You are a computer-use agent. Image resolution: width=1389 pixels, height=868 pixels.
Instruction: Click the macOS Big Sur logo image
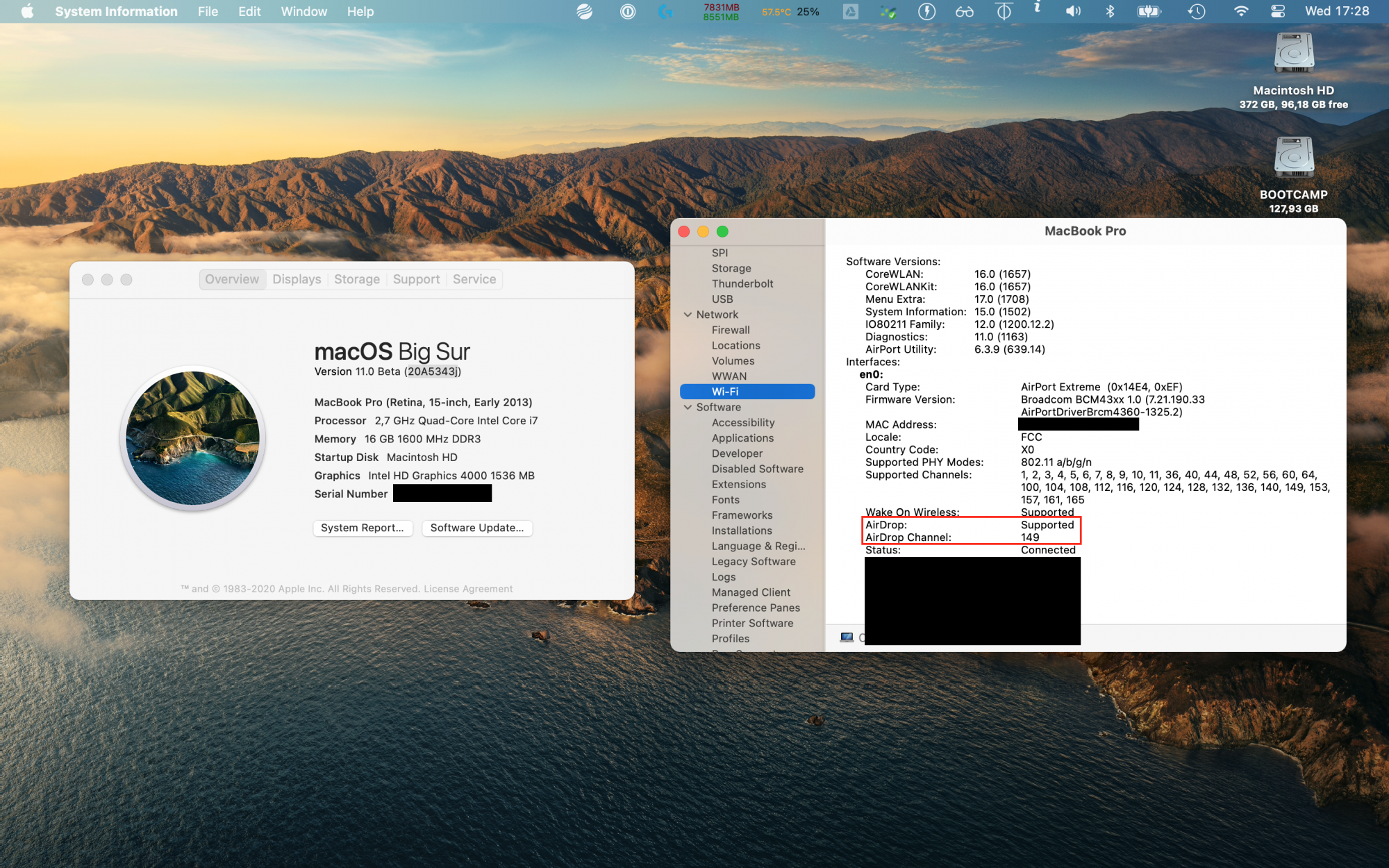[193, 438]
